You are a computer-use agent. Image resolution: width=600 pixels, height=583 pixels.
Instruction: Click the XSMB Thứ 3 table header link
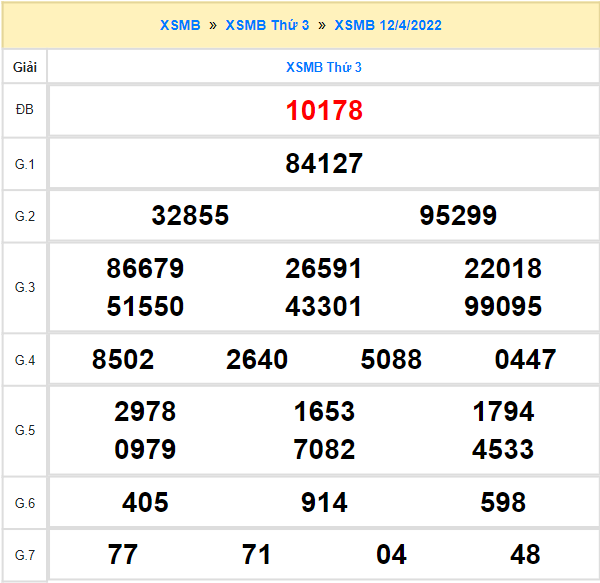click(324, 67)
